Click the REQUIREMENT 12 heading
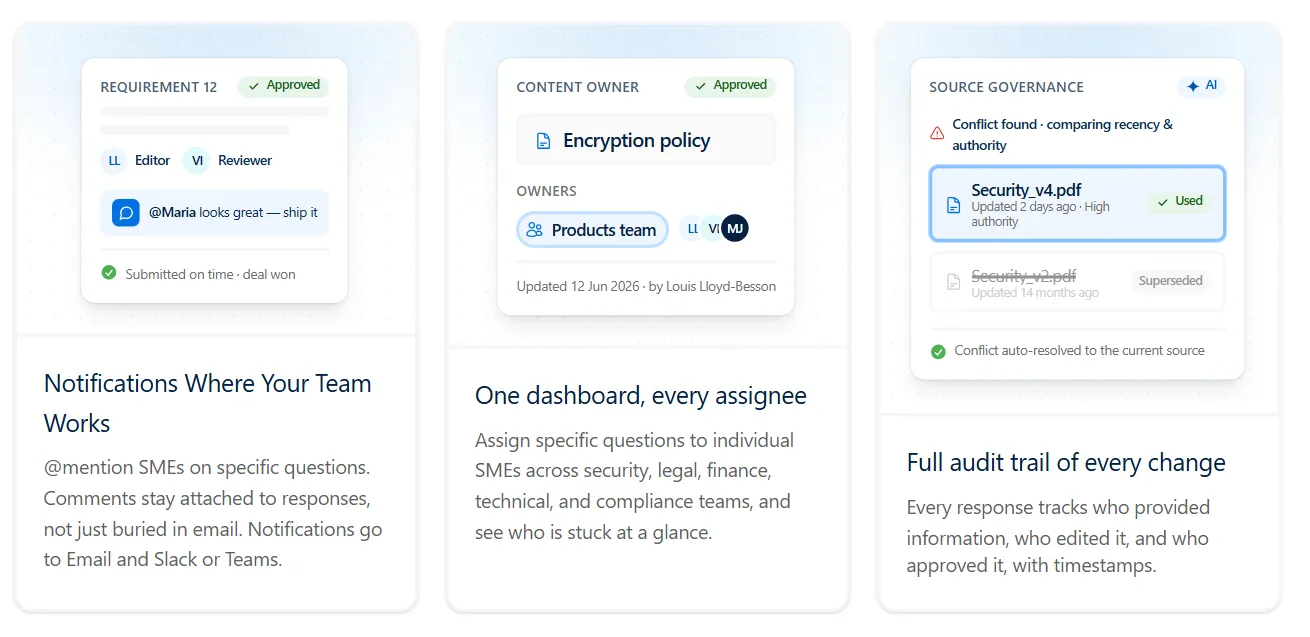 (159, 87)
